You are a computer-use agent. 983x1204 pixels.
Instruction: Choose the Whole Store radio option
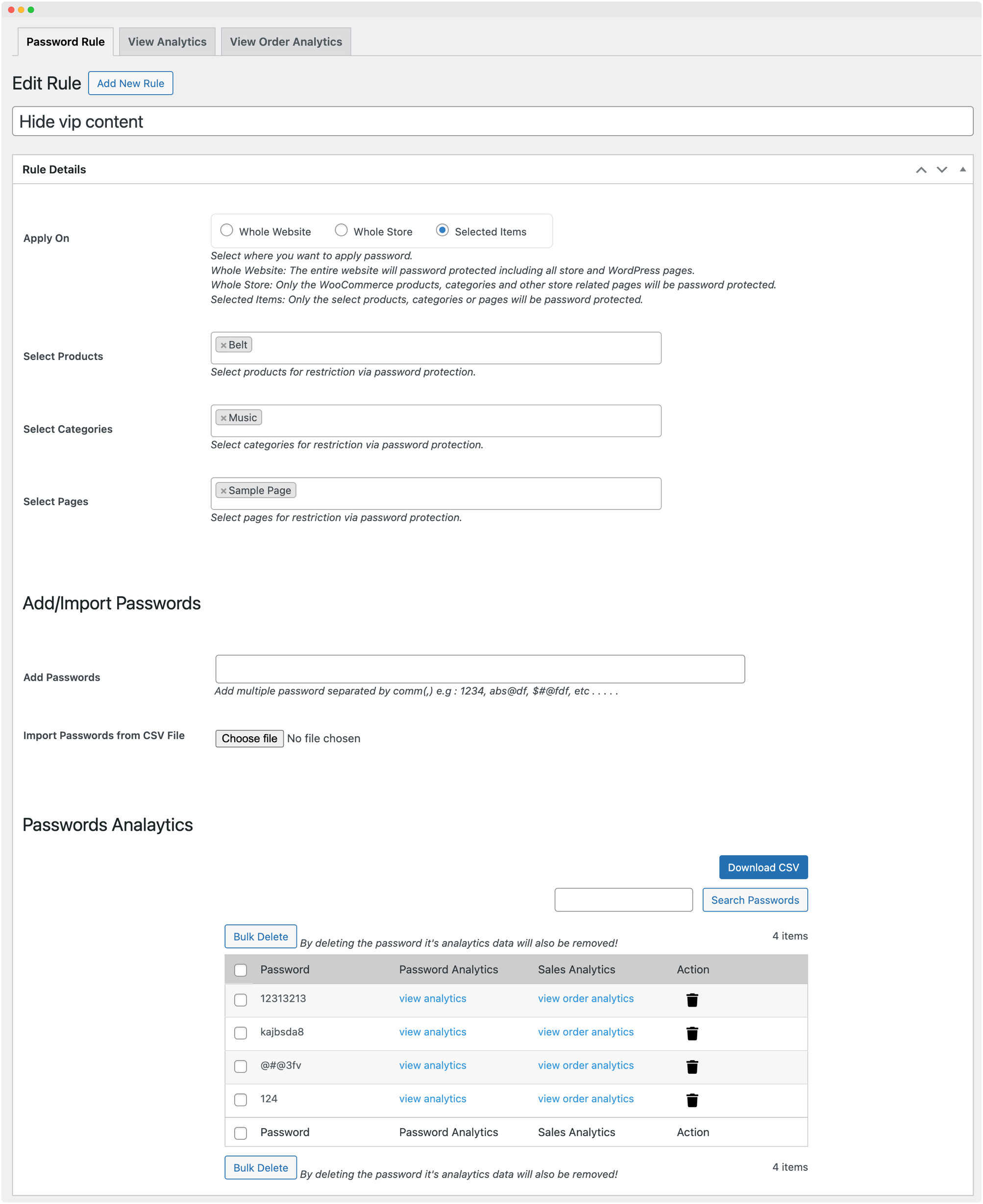(x=341, y=230)
